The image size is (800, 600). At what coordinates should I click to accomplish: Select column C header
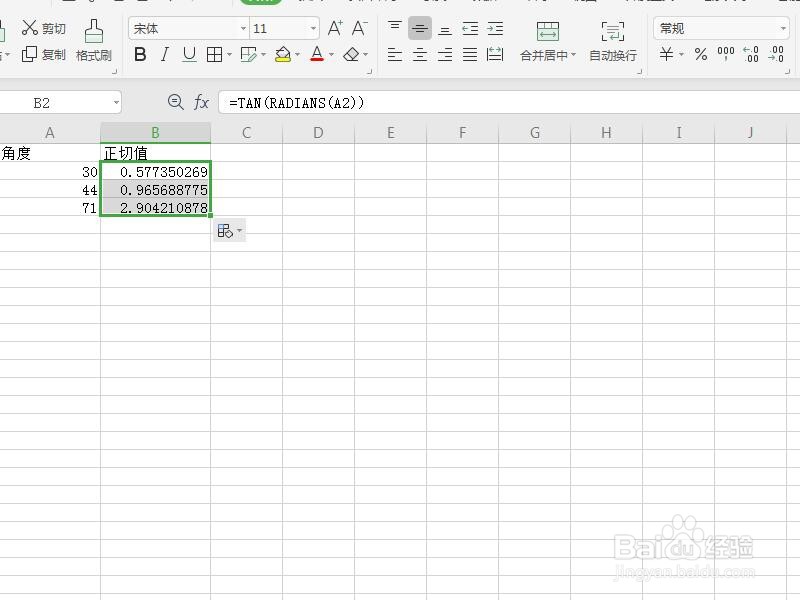[x=246, y=133]
